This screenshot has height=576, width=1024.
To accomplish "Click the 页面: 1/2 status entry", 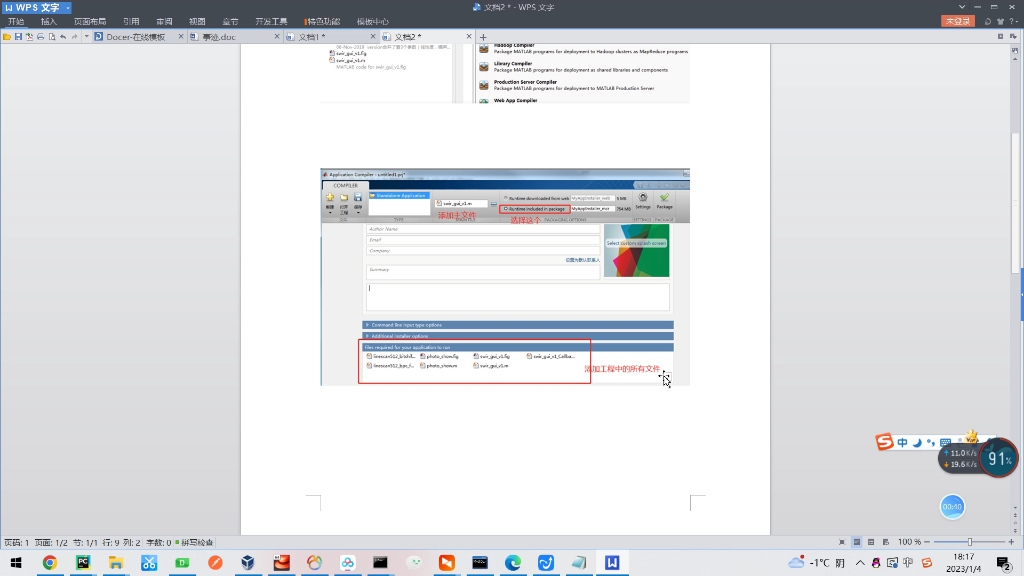I will click(51, 543).
